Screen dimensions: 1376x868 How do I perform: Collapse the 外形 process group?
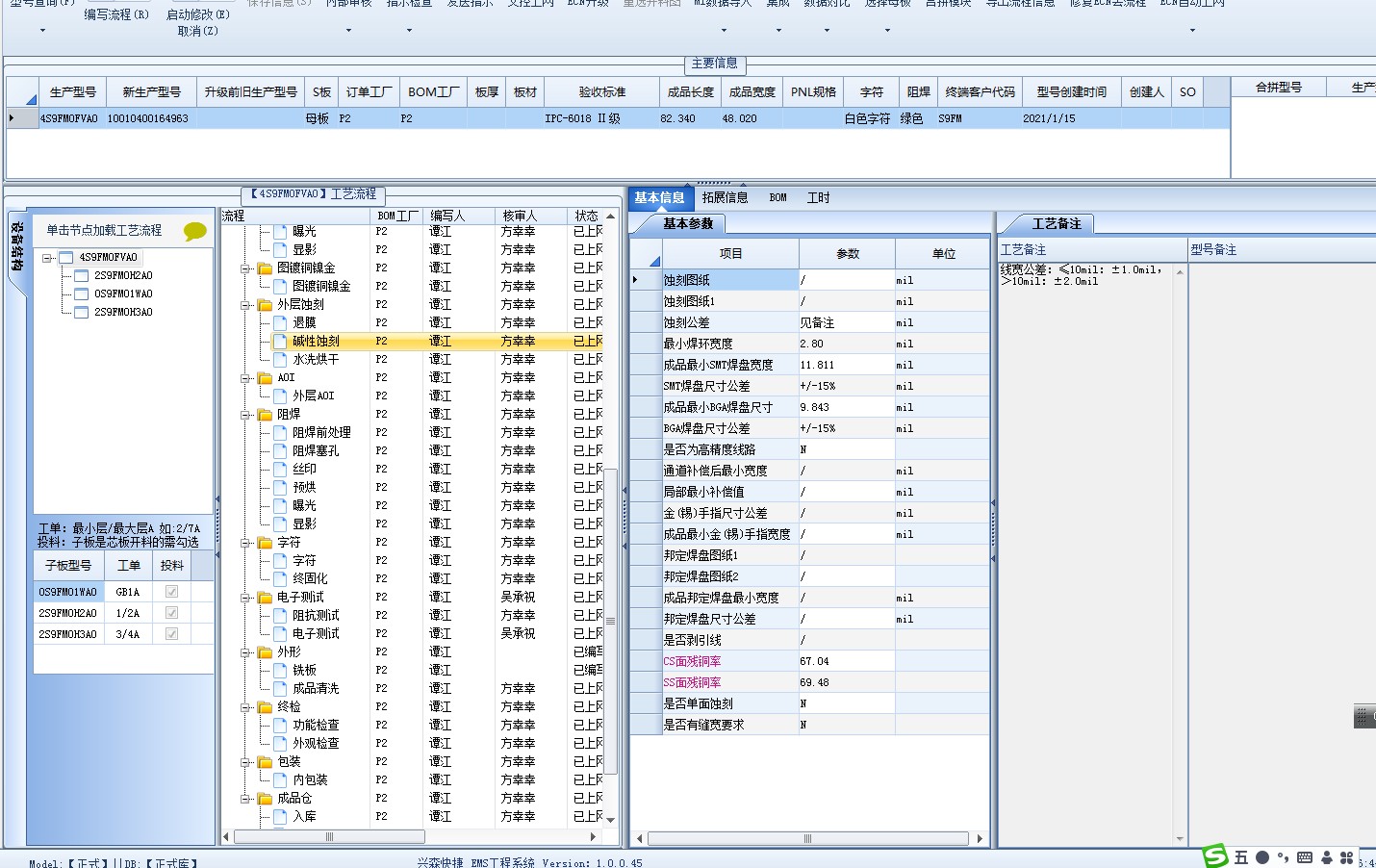pyautogui.click(x=245, y=652)
